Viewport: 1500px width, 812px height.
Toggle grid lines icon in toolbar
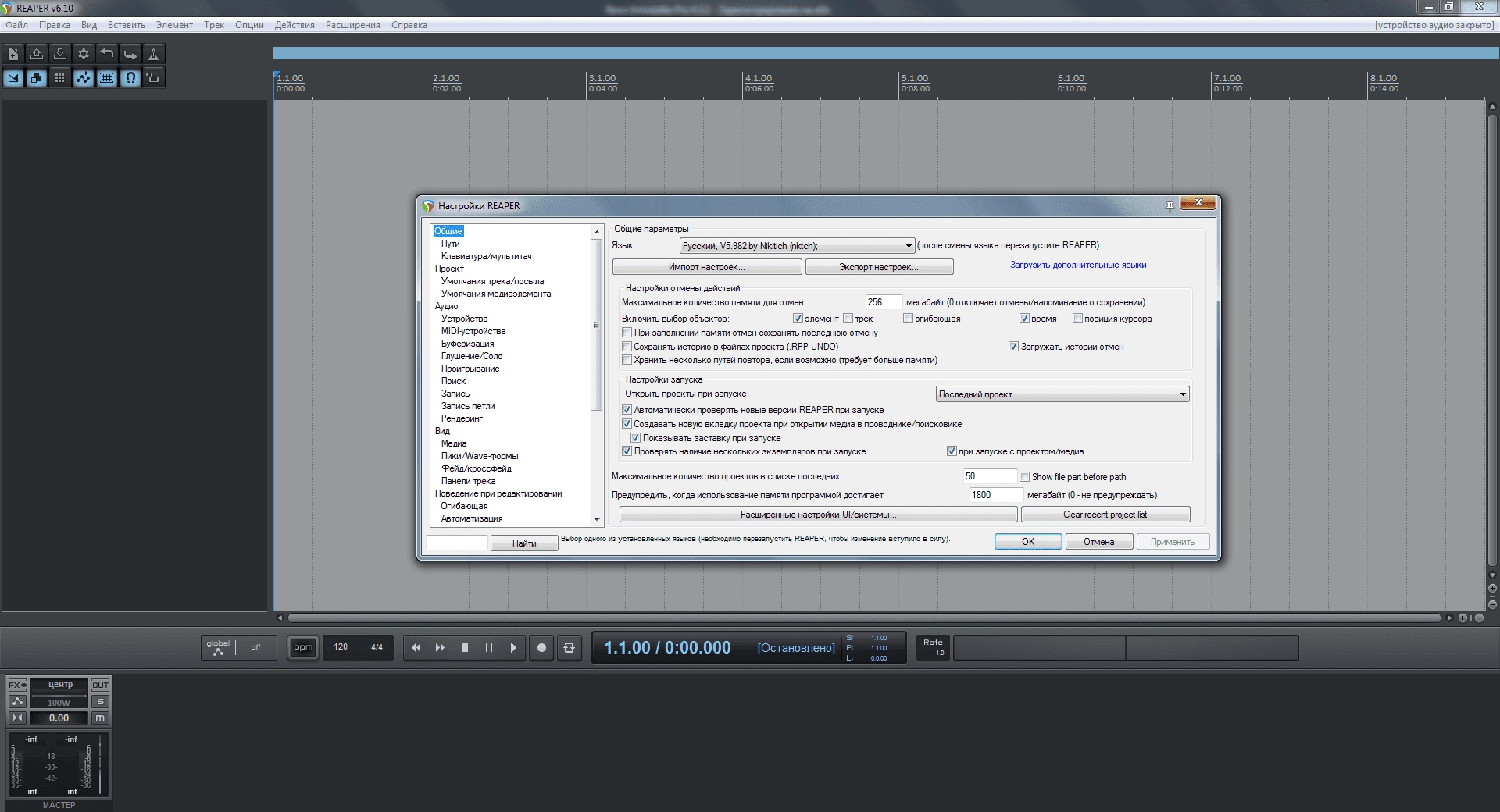point(107,78)
